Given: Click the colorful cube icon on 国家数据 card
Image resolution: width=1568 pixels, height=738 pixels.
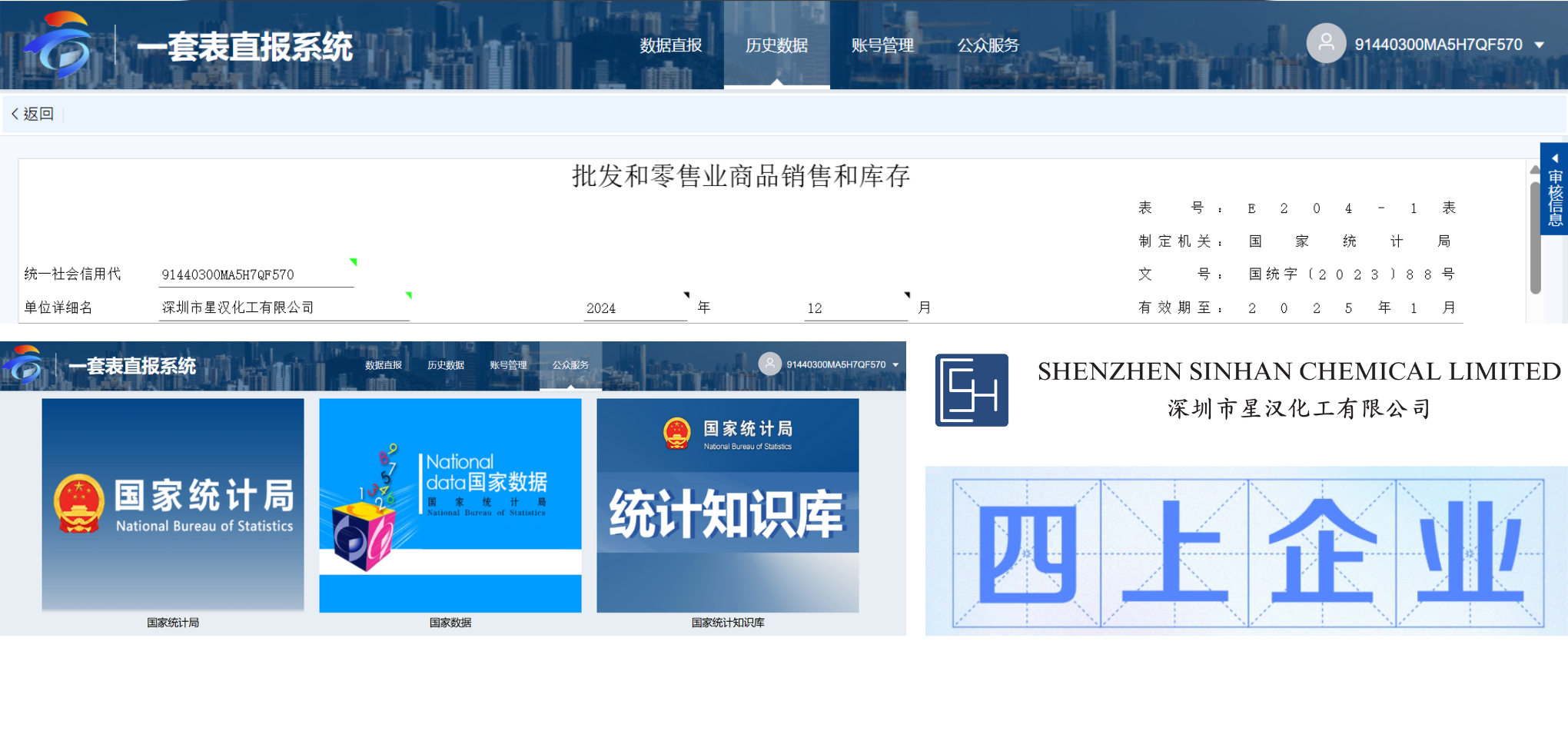Looking at the screenshot, I should point(364,534).
